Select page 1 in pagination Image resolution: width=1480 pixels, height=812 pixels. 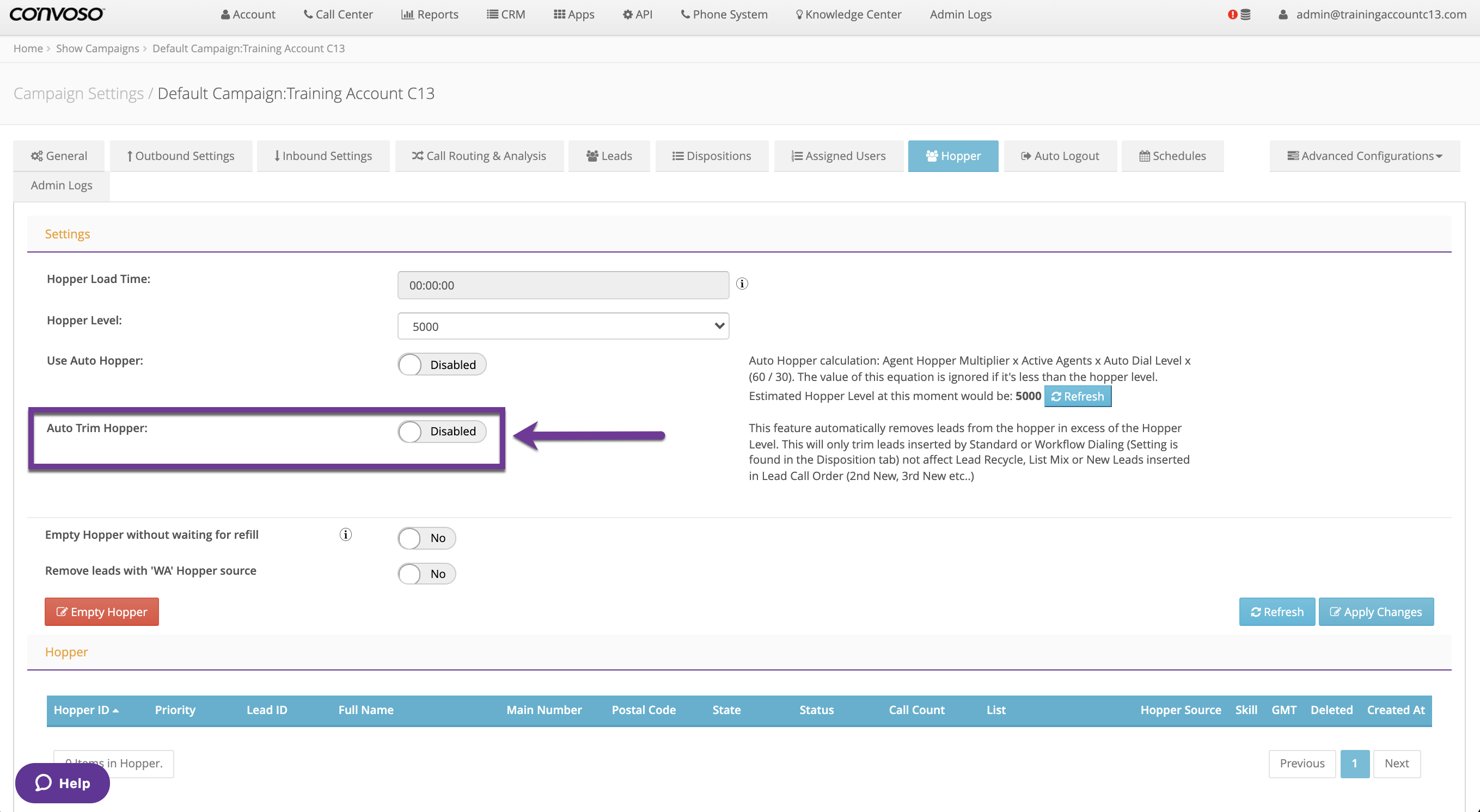click(x=1354, y=763)
